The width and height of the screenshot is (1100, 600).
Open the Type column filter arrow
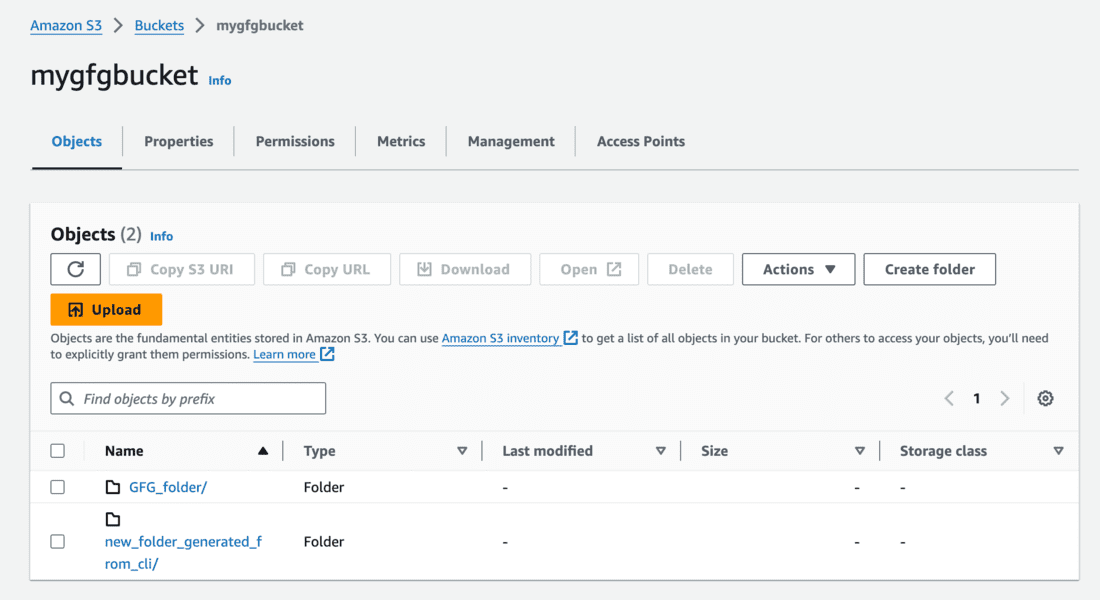[x=462, y=451]
